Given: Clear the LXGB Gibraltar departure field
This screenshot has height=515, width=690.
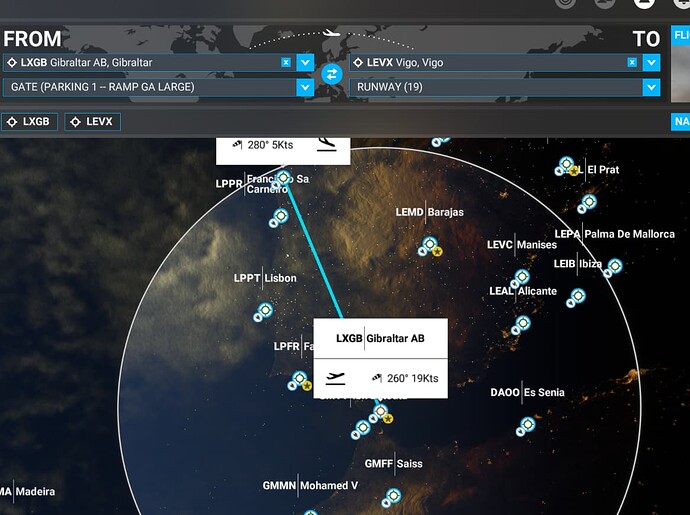Looking at the screenshot, I should click(x=286, y=63).
